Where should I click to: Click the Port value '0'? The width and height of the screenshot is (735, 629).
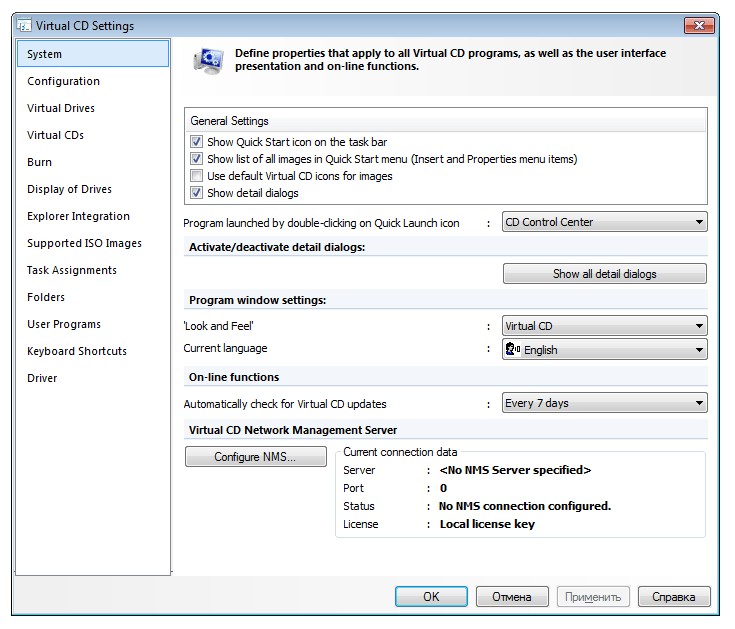coord(443,488)
